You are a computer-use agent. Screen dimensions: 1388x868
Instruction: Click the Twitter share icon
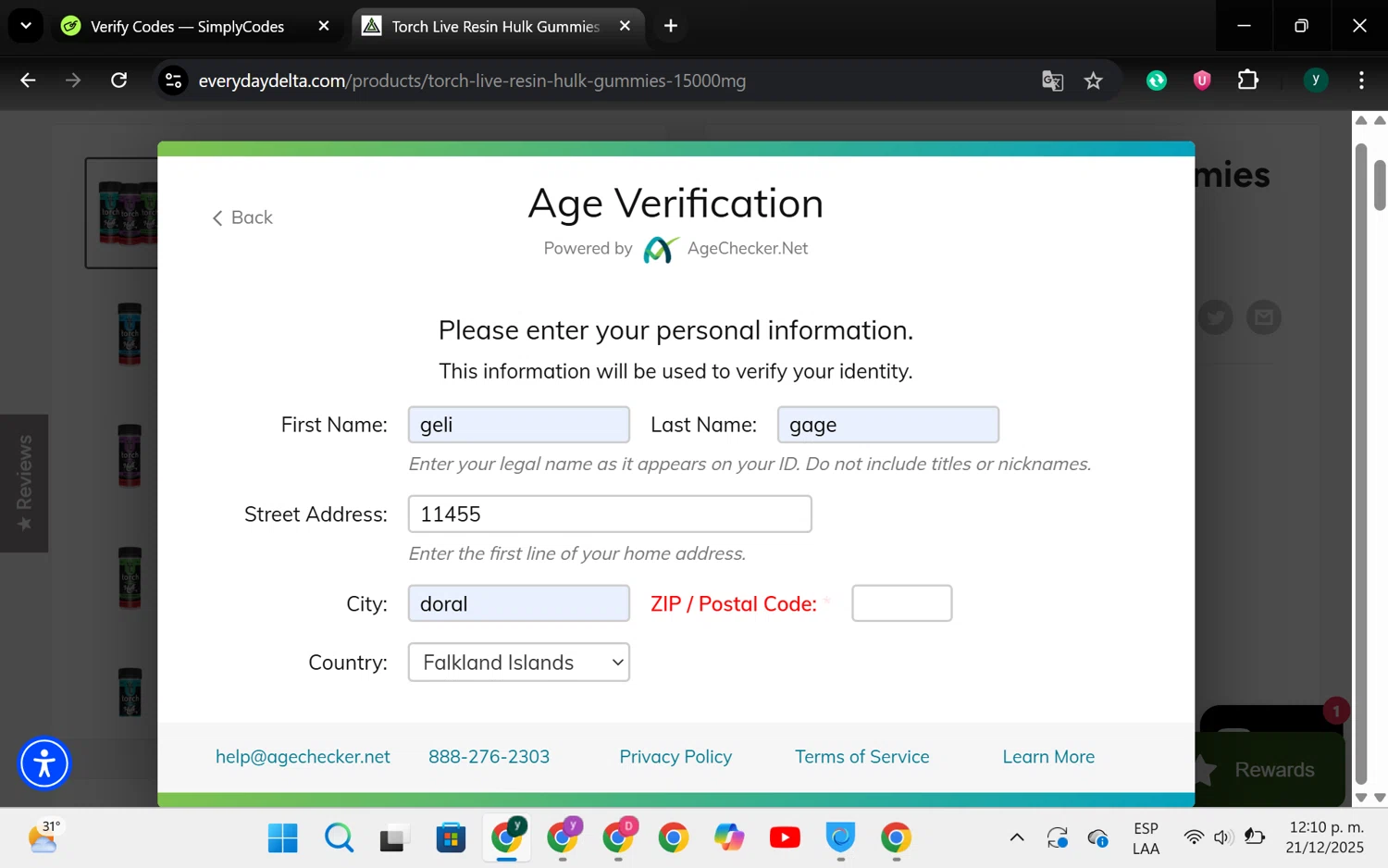[x=1215, y=317]
